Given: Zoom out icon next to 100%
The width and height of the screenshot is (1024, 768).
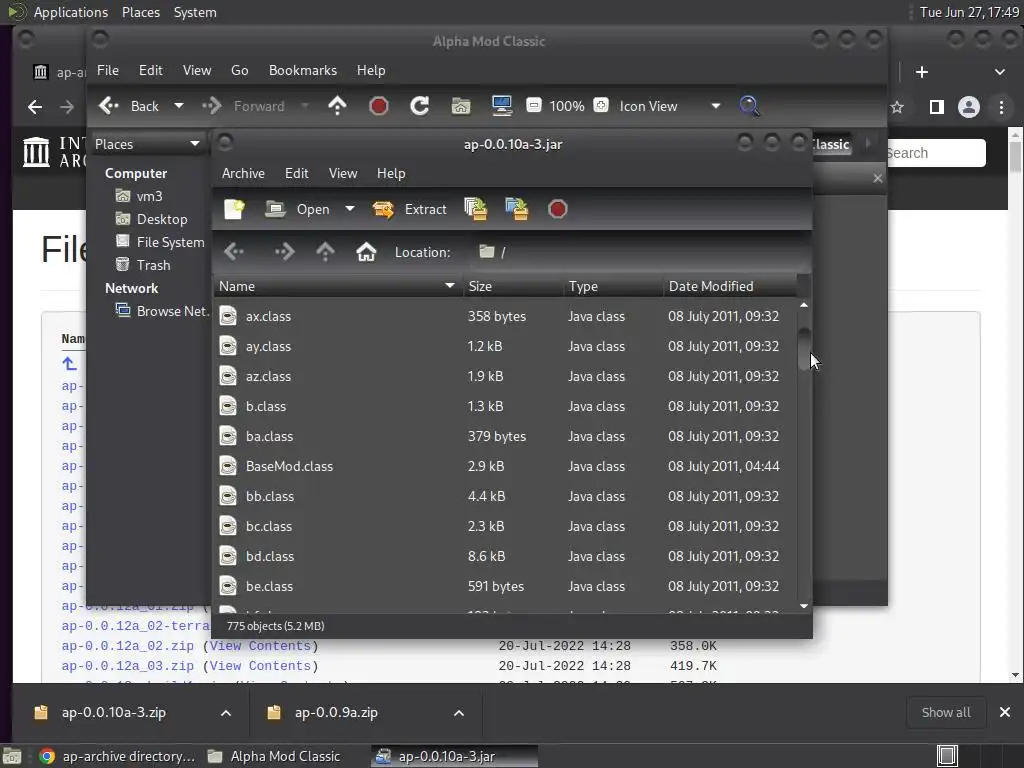Looking at the screenshot, I should point(534,105).
